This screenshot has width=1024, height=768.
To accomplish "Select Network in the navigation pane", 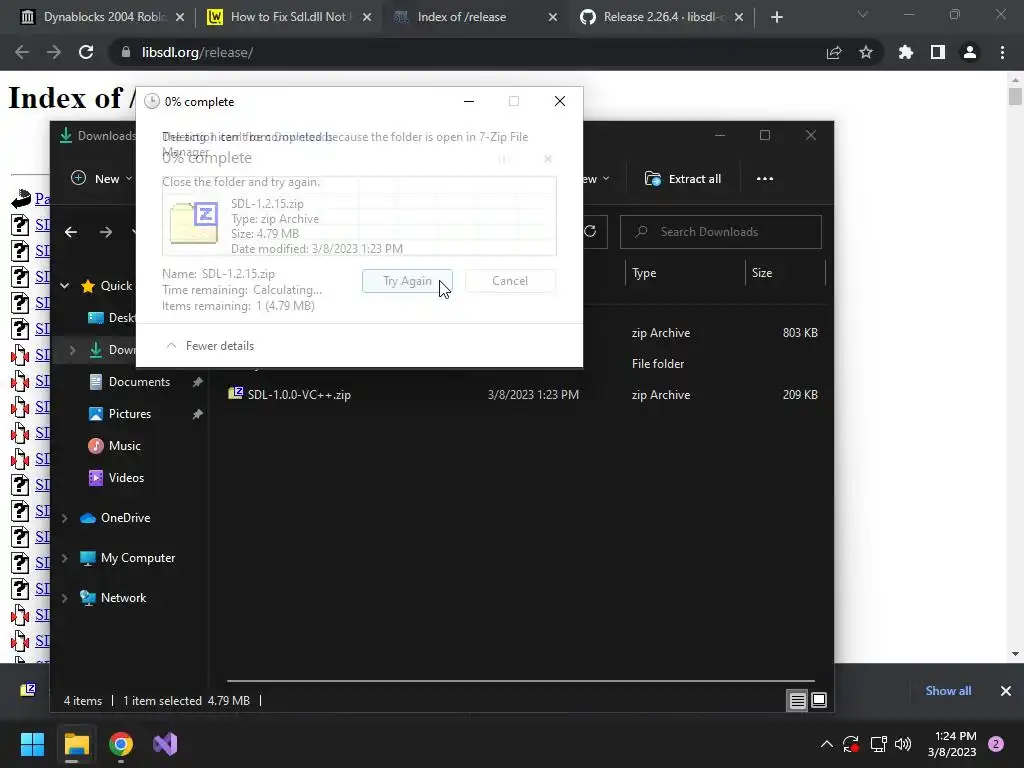I will coord(123,598).
